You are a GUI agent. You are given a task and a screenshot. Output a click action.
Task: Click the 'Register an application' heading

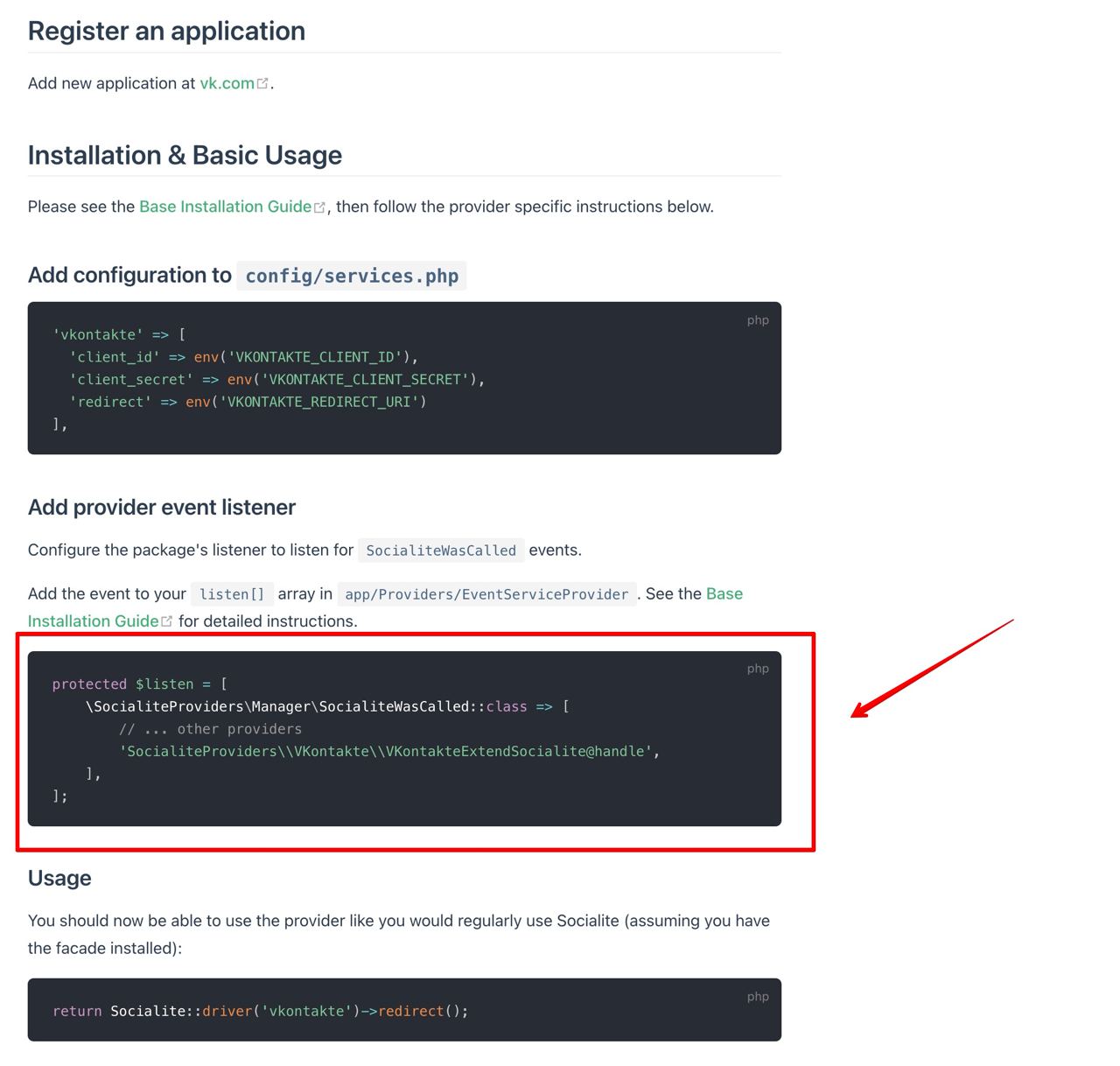coord(166,31)
